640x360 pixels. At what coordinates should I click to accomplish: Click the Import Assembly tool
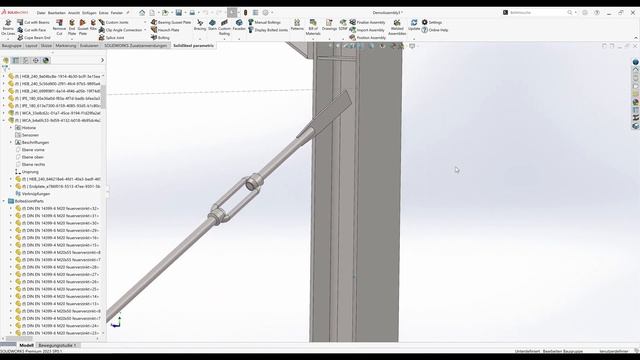[367, 30]
